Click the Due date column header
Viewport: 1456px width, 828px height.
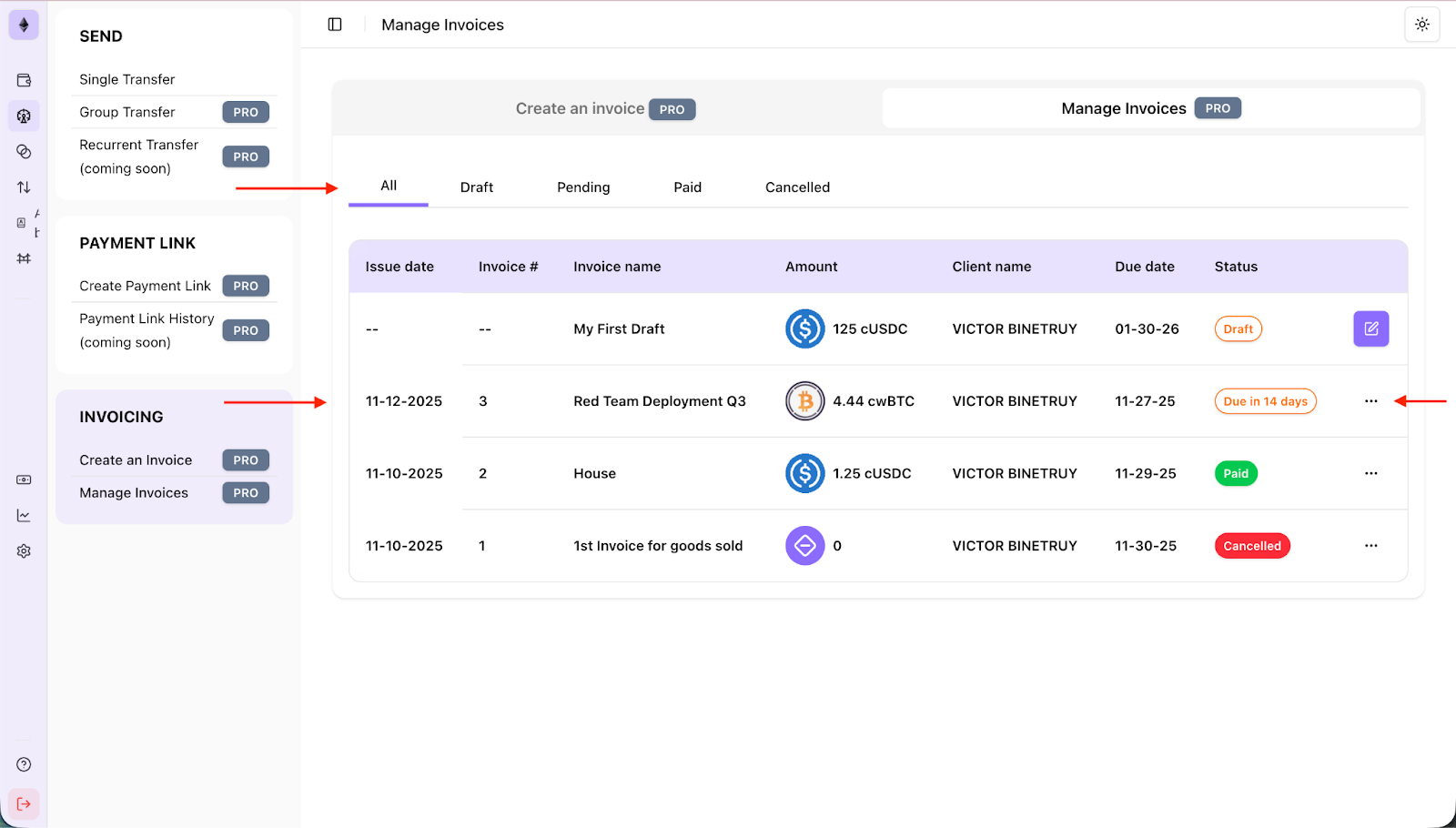point(1145,267)
